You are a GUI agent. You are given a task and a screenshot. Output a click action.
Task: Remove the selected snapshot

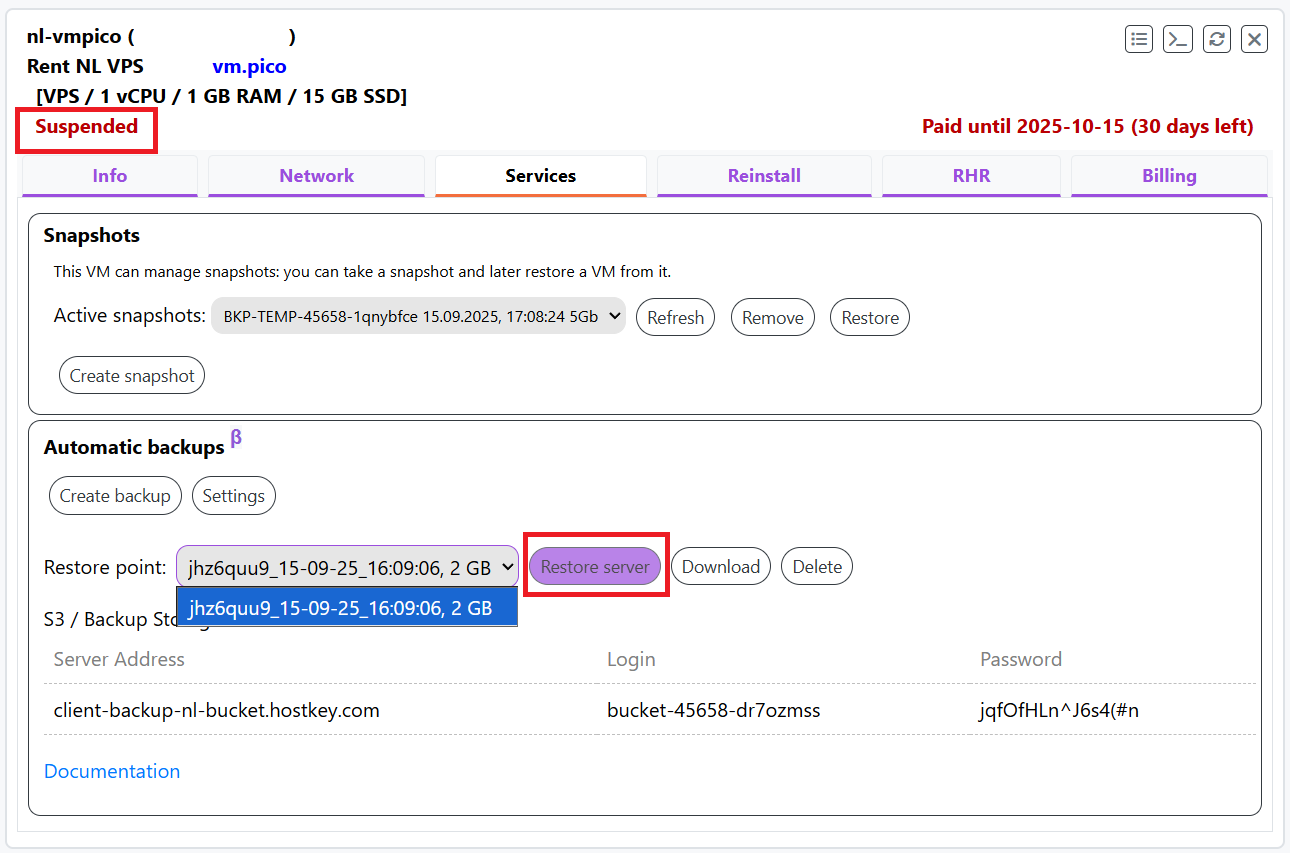[x=772, y=317]
